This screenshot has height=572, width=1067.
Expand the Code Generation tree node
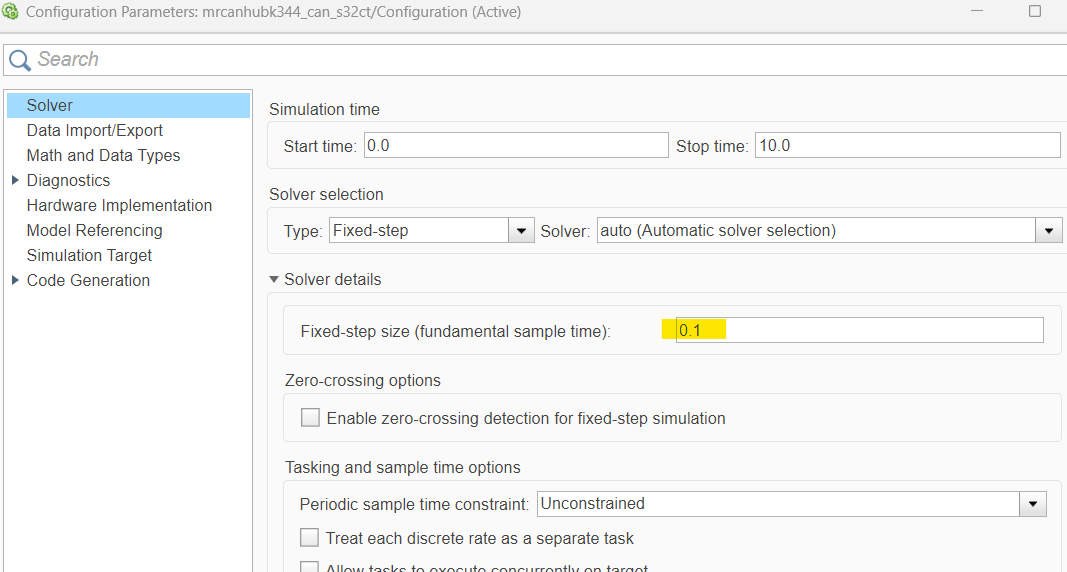pos(15,280)
